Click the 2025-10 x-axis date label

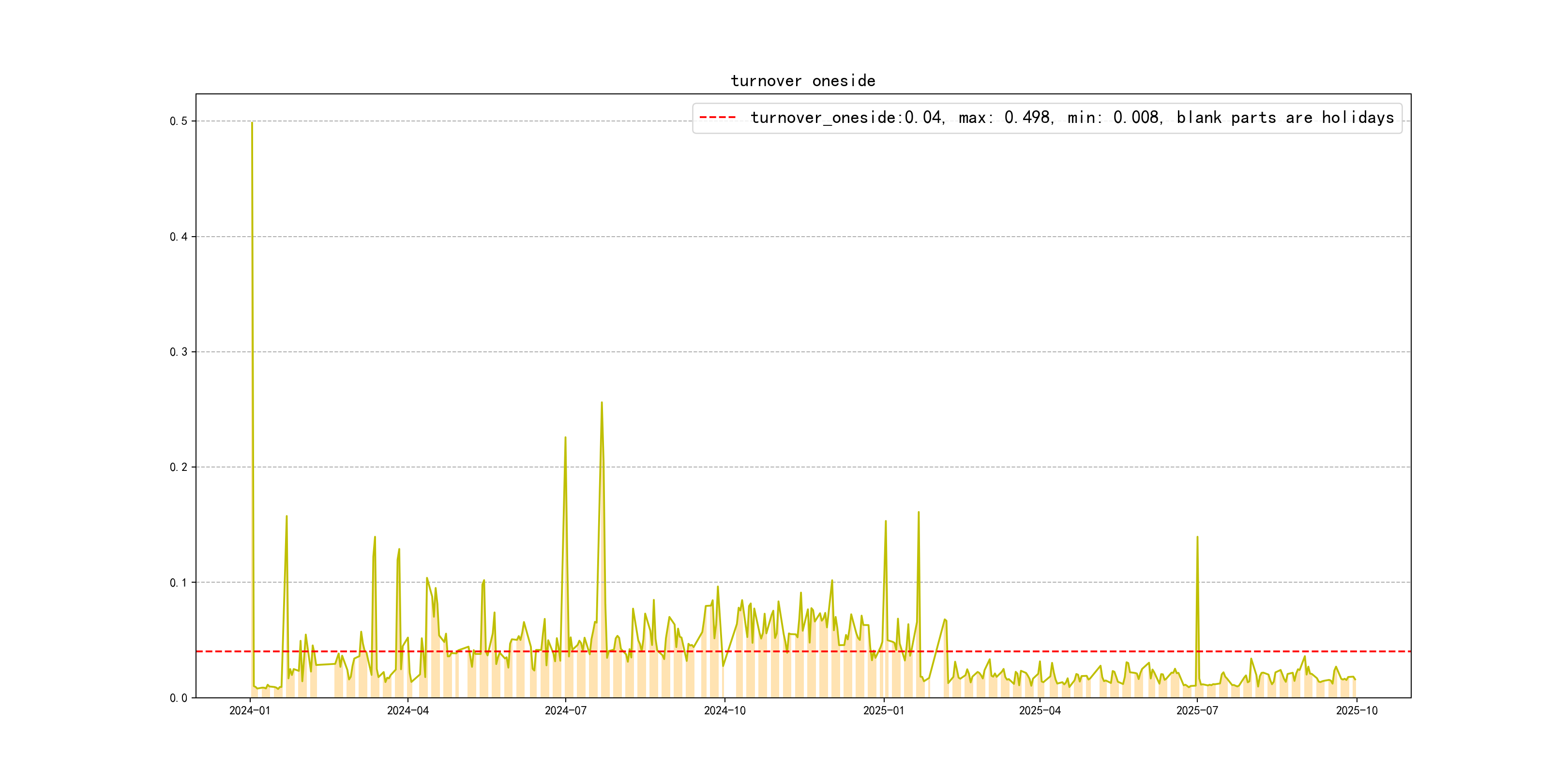pyautogui.click(x=1357, y=711)
